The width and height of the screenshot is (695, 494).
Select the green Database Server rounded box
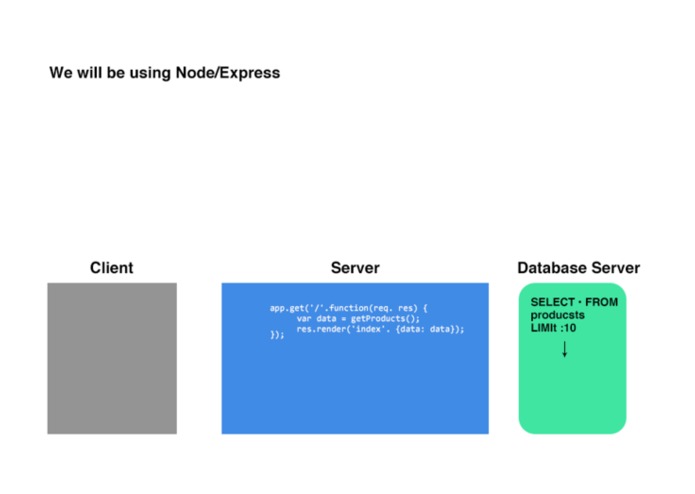572,358
